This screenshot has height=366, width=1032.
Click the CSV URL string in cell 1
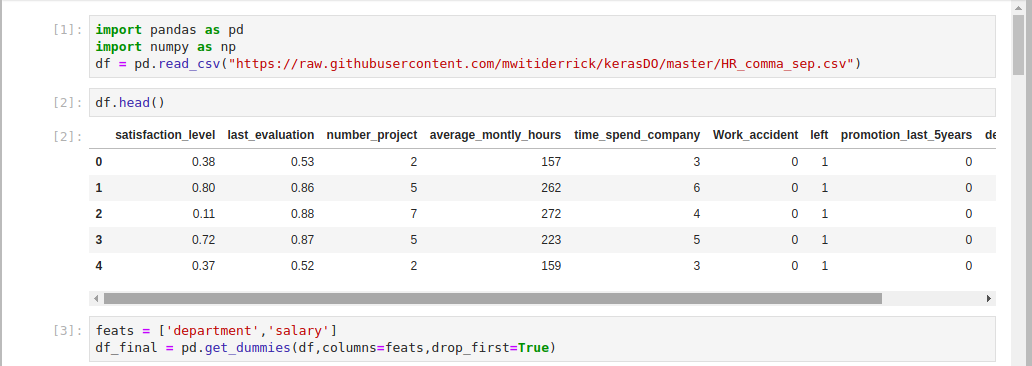[x=541, y=65]
